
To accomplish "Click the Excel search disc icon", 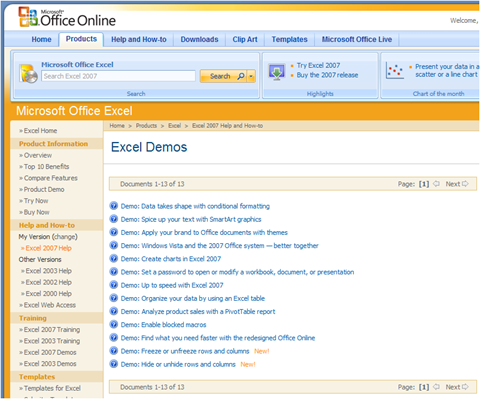I will point(29,74).
